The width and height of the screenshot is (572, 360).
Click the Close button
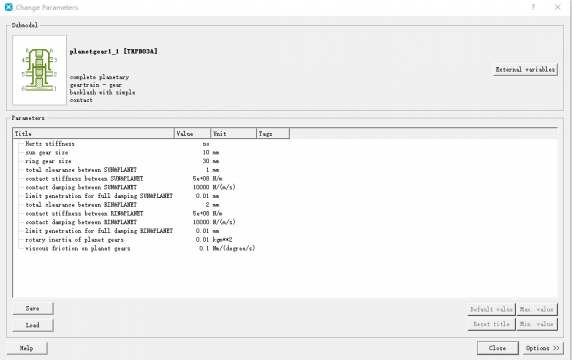click(498, 348)
